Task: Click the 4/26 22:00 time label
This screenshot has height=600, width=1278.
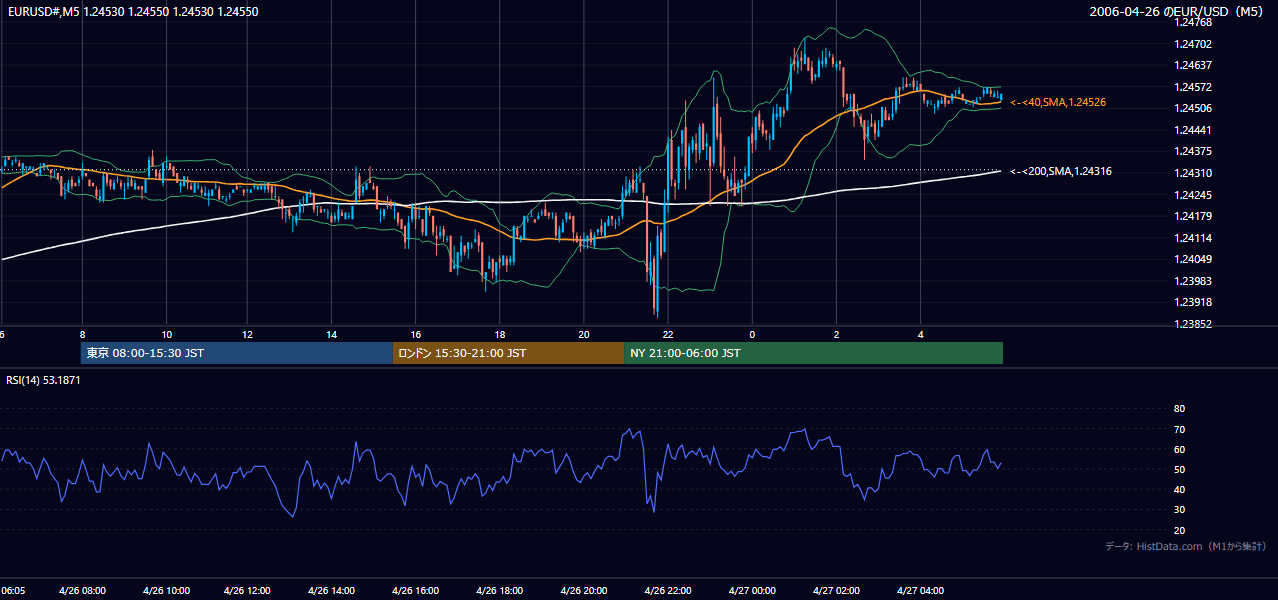Action: pos(667,591)
